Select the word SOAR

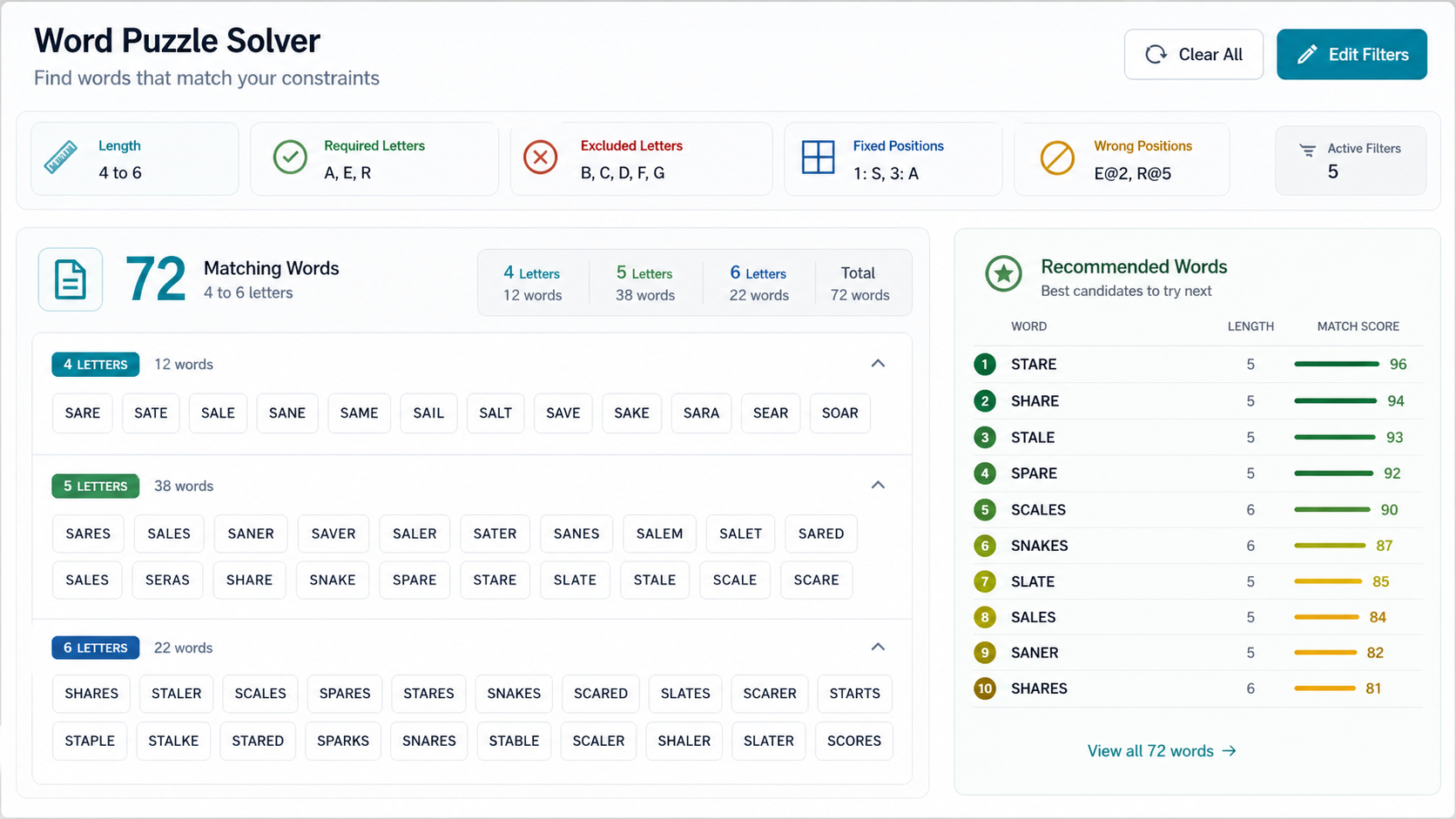pos(840,413)
